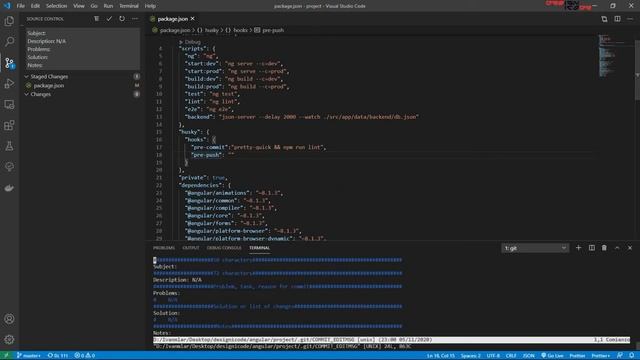
Task: Close the package.json editor tab
Action: tap(193, 19)
